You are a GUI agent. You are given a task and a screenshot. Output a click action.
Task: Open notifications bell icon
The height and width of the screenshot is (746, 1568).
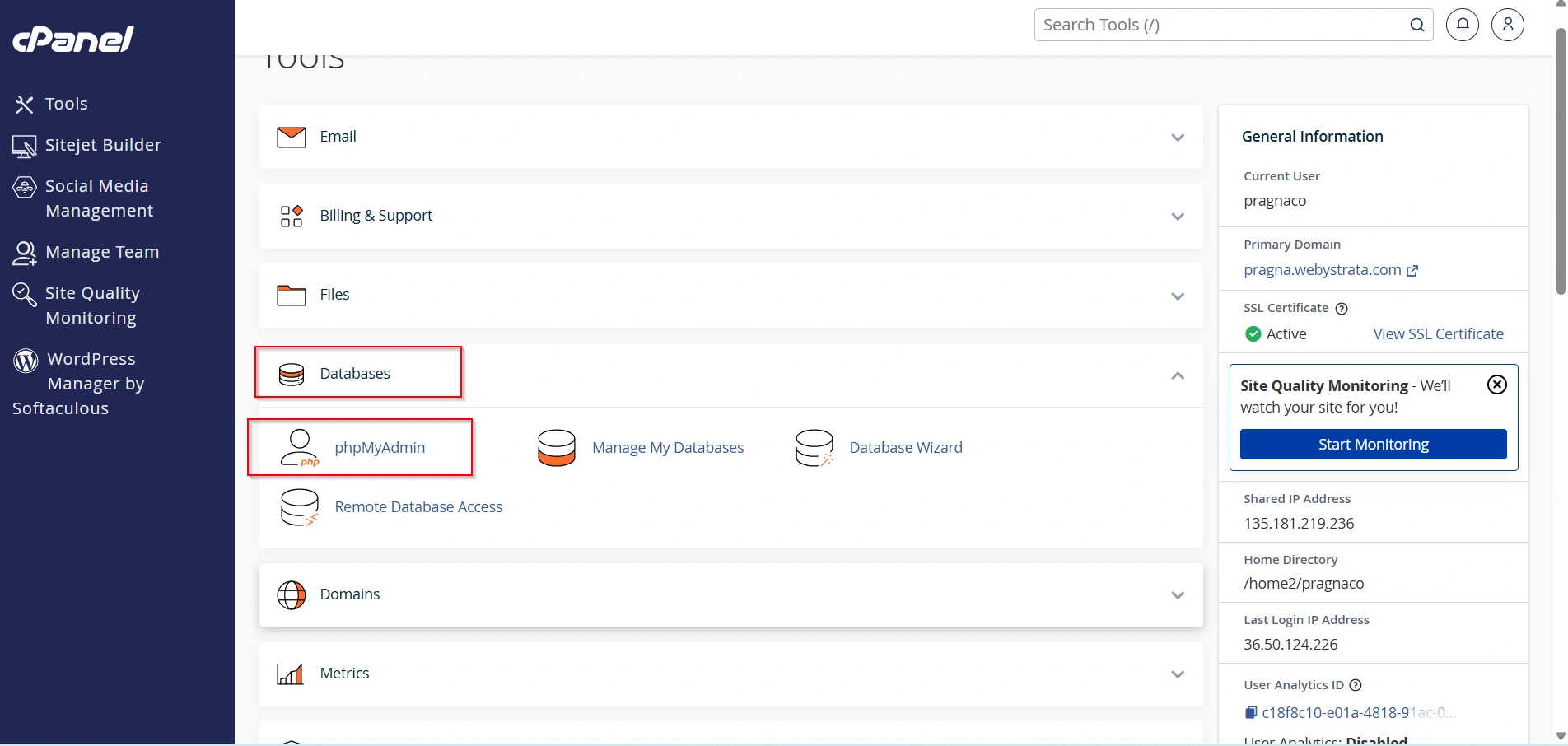point(1463,25)
